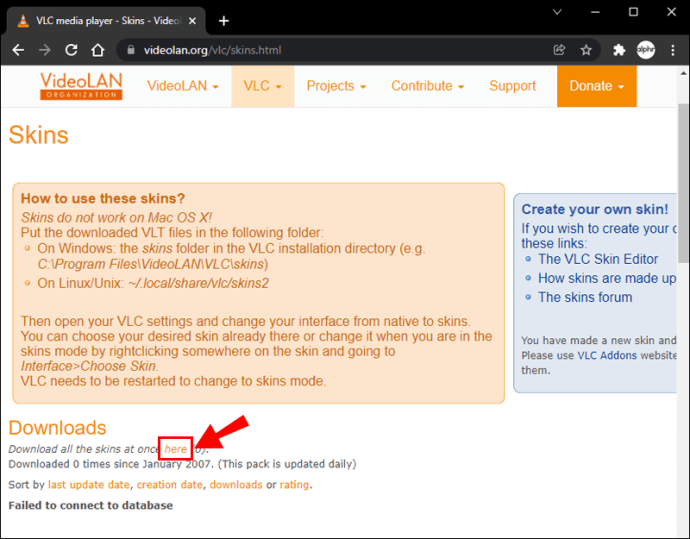The height and width of the screenshot is (539, 690).
Task: Close the VLC Skins tab
Action: coord(192,21)
